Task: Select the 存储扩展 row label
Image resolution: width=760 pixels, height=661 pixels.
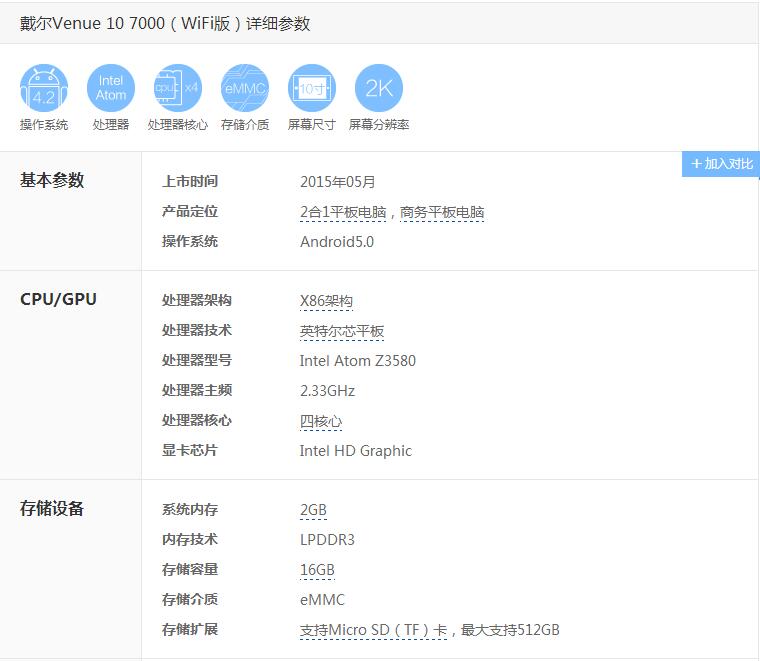Action: pyautogui.click(x=190, y=630)
